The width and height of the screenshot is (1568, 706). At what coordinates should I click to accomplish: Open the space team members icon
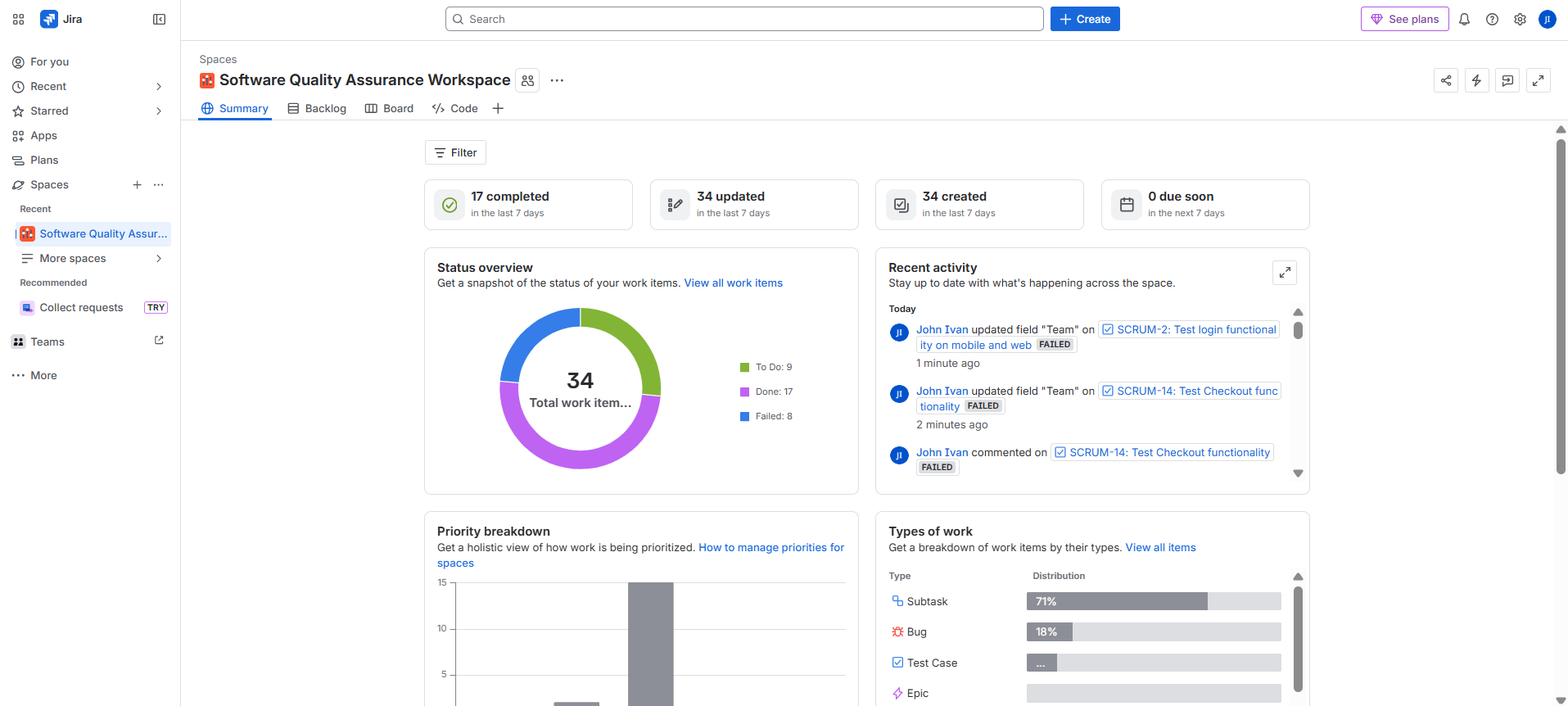(x=527, y=80)
